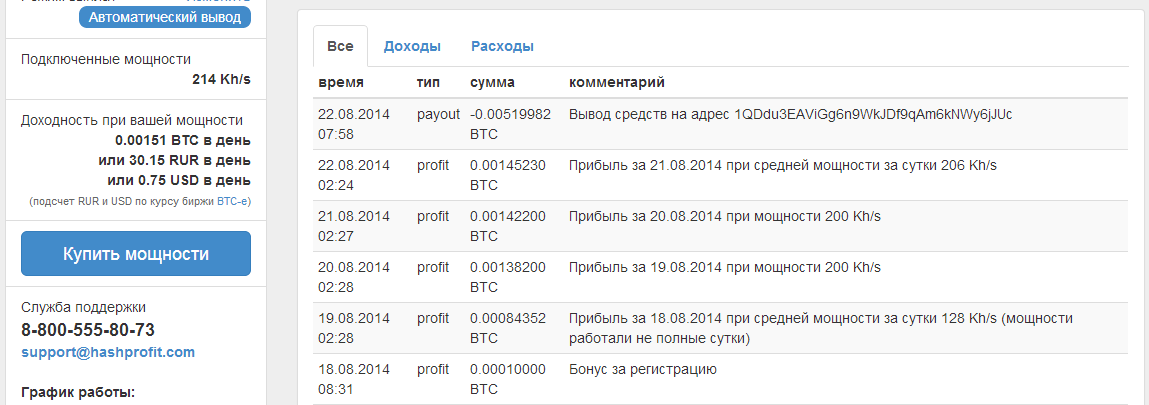Click the 214 Kh/s connected power value
This screenshot has height=405, width=1149.
221,79
